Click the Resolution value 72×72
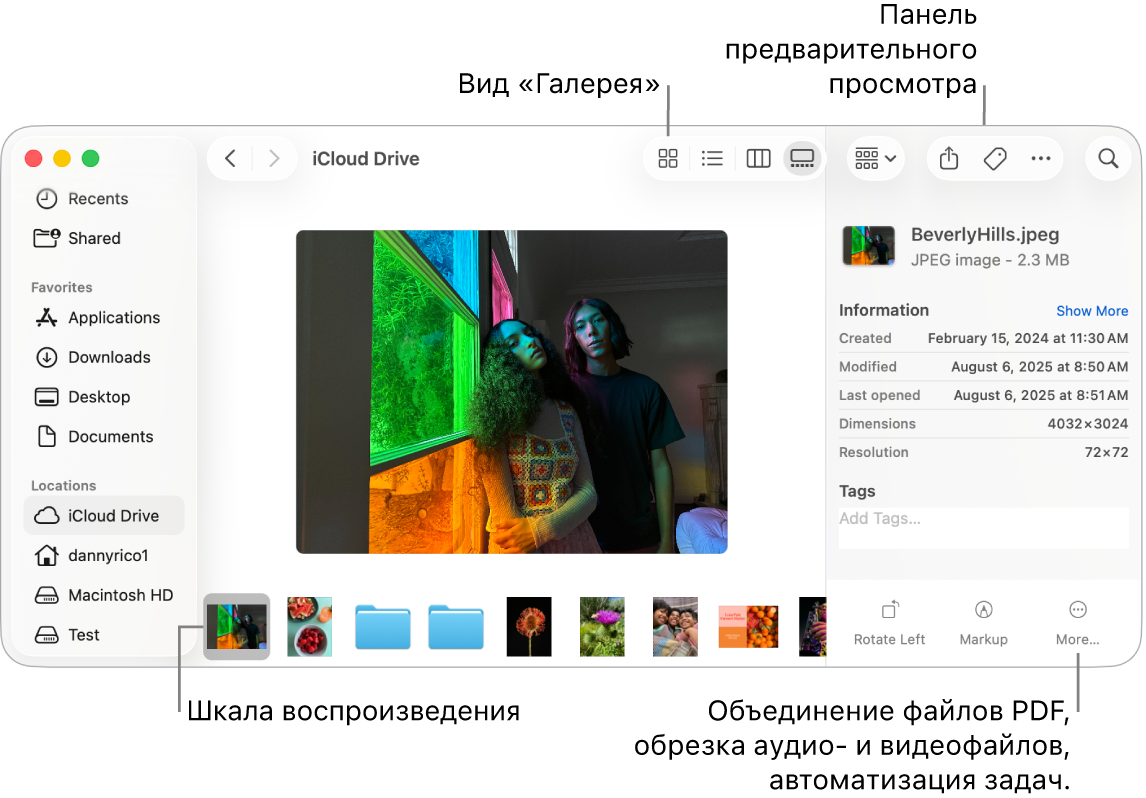Viewport: 1146px width, 798px height. pos(1106,452)
